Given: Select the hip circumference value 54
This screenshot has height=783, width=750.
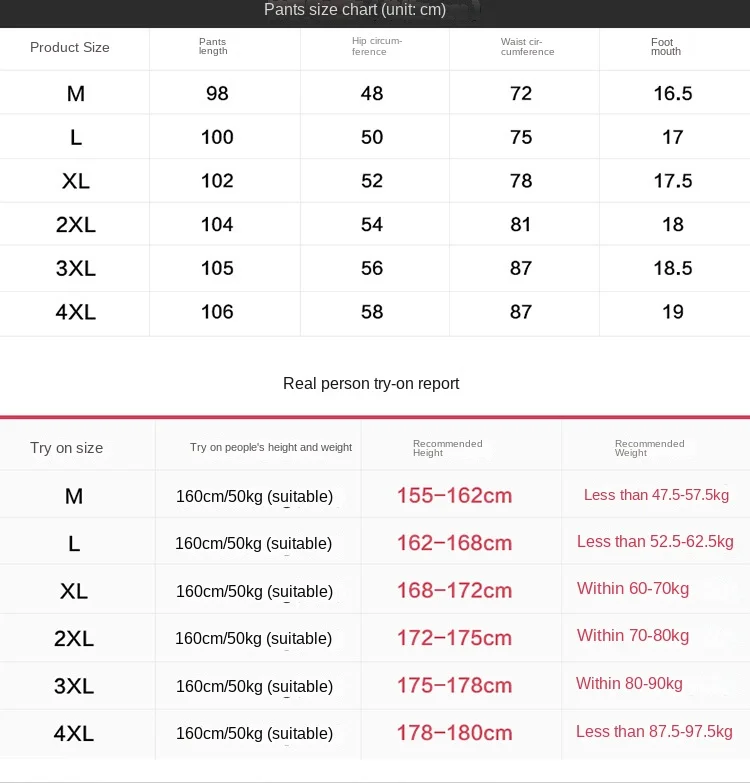Looking at the screenshot, I should [372, 225].
